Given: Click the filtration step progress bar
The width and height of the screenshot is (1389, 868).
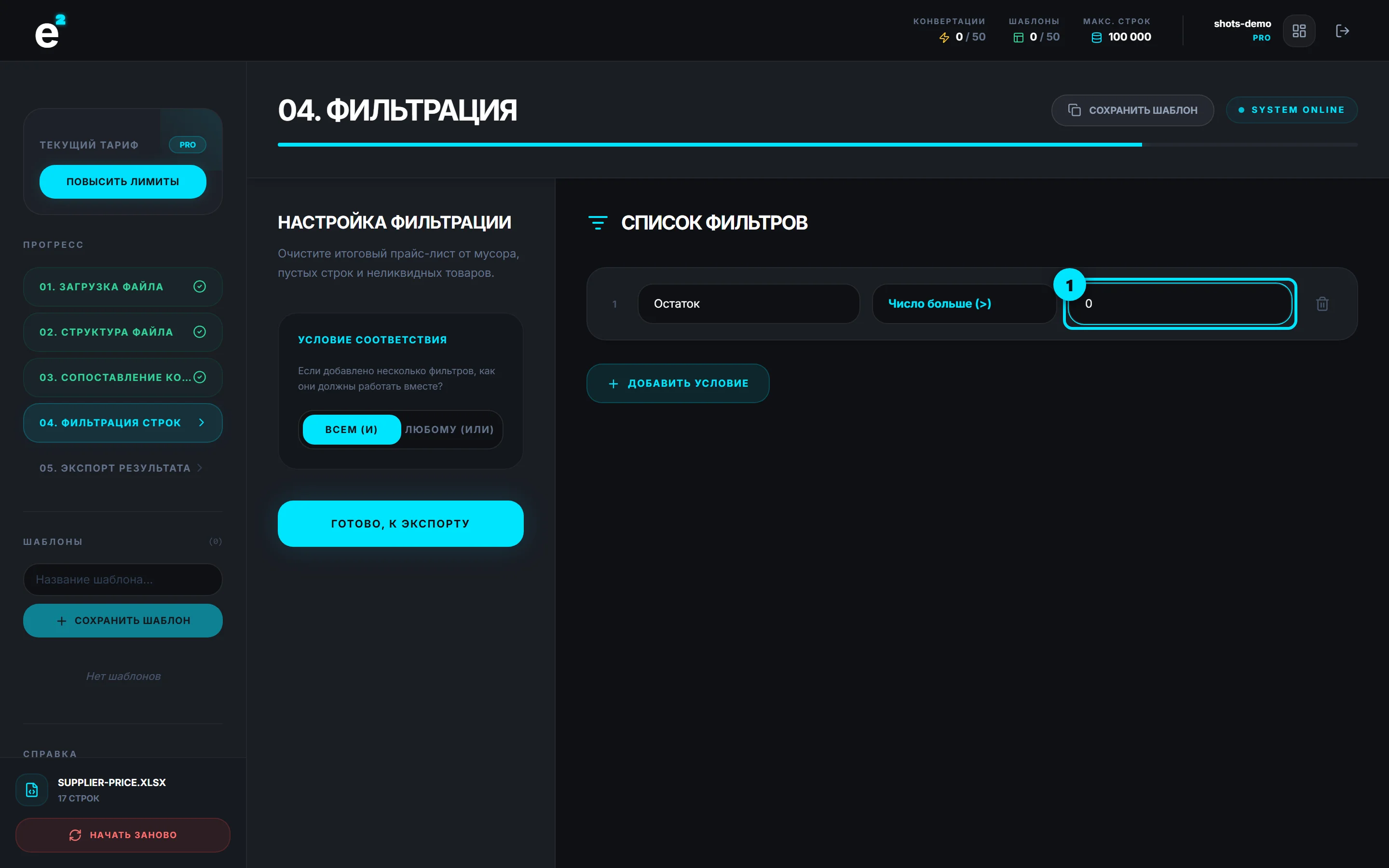Looking at the screenshot, I should pos(817,145).
